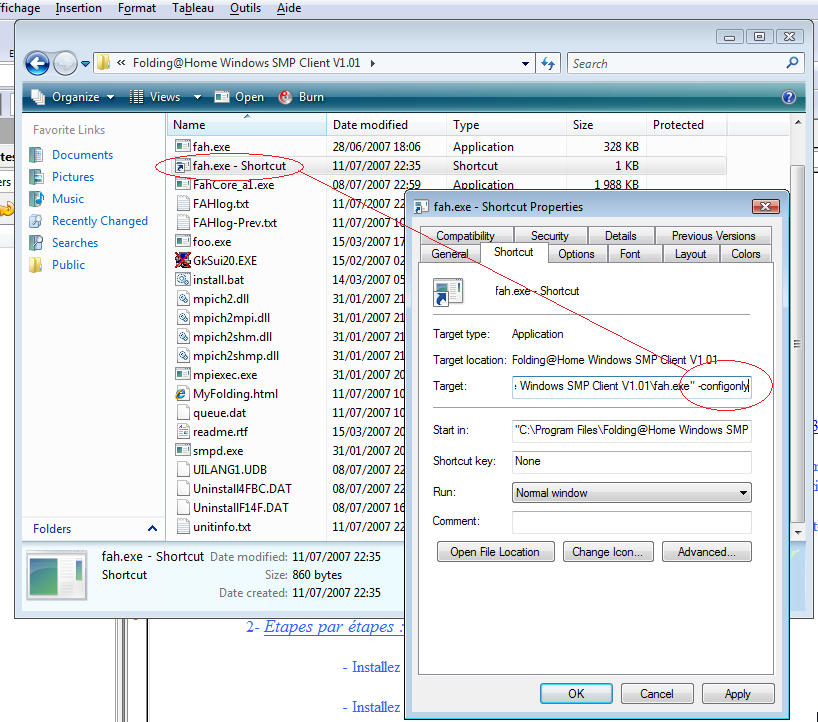Open Public in Favorite Links

68,264
